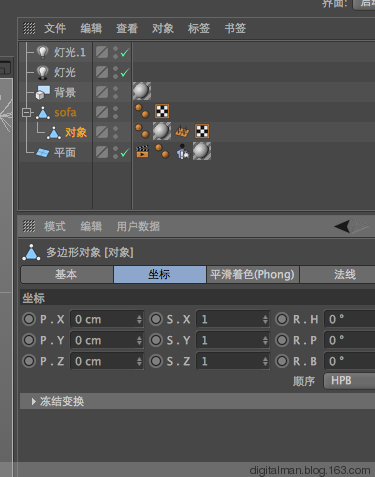This screenshot has height=477, width=375.
Task: Click the orange basket tag on 对象 row
Action: 182,131
